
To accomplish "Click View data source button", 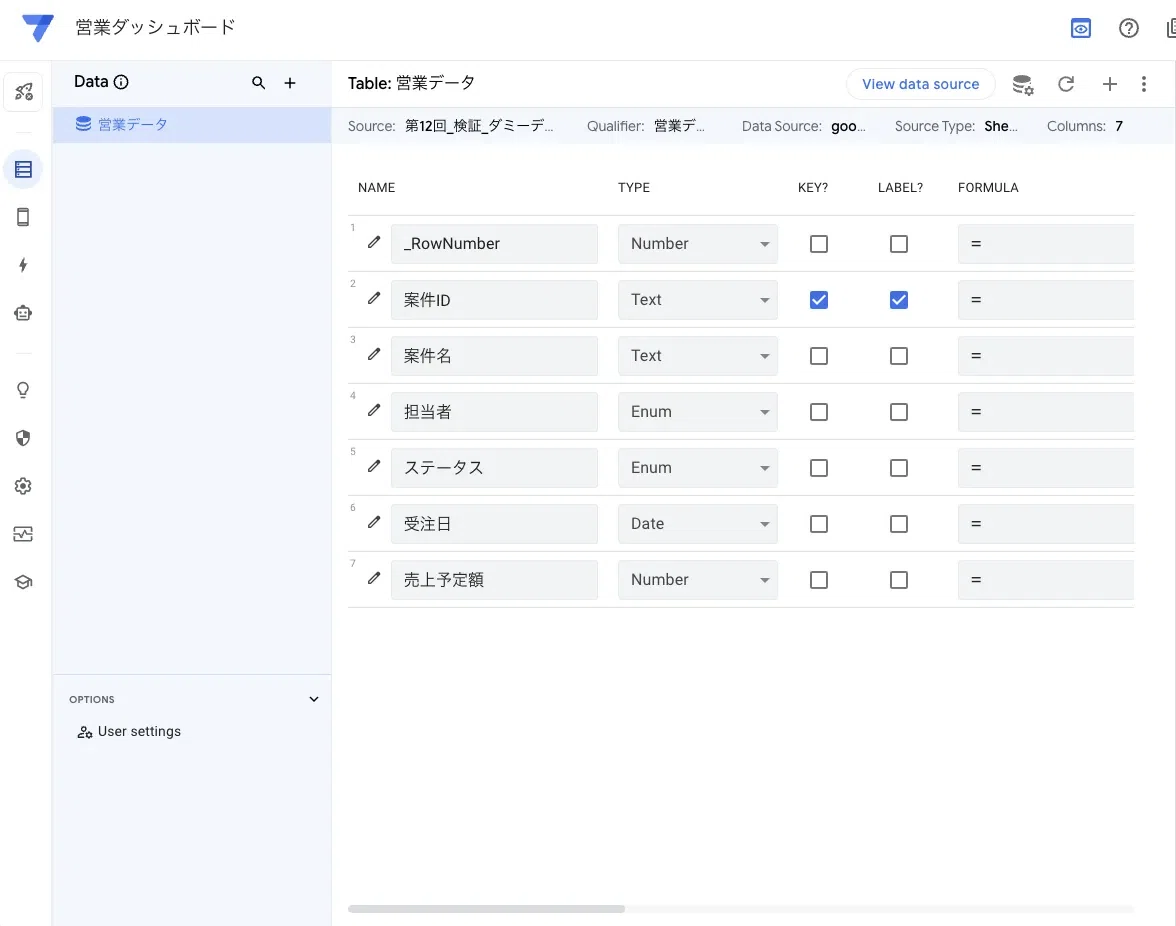I will pyautogui.click(x=920, y=84).
